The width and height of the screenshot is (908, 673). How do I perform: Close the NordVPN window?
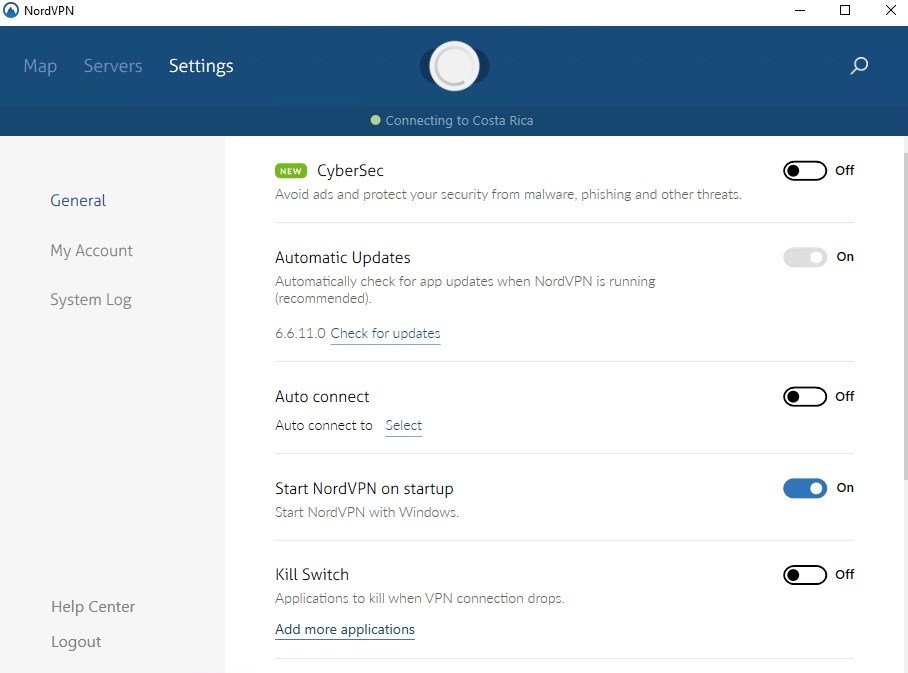(891, 10)
